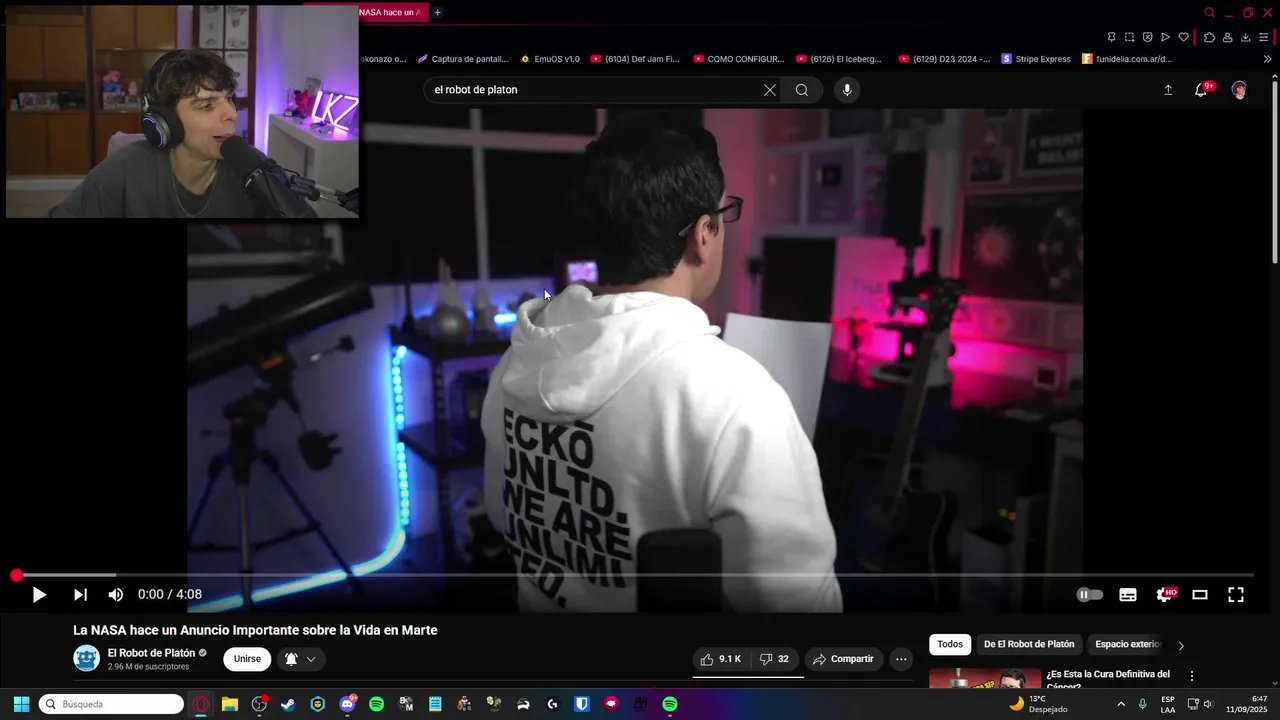The height and width of the screenshot is (720, 1280).
Task: Open the 13°C Despejado weather widget
Action: pos(1038,704)
